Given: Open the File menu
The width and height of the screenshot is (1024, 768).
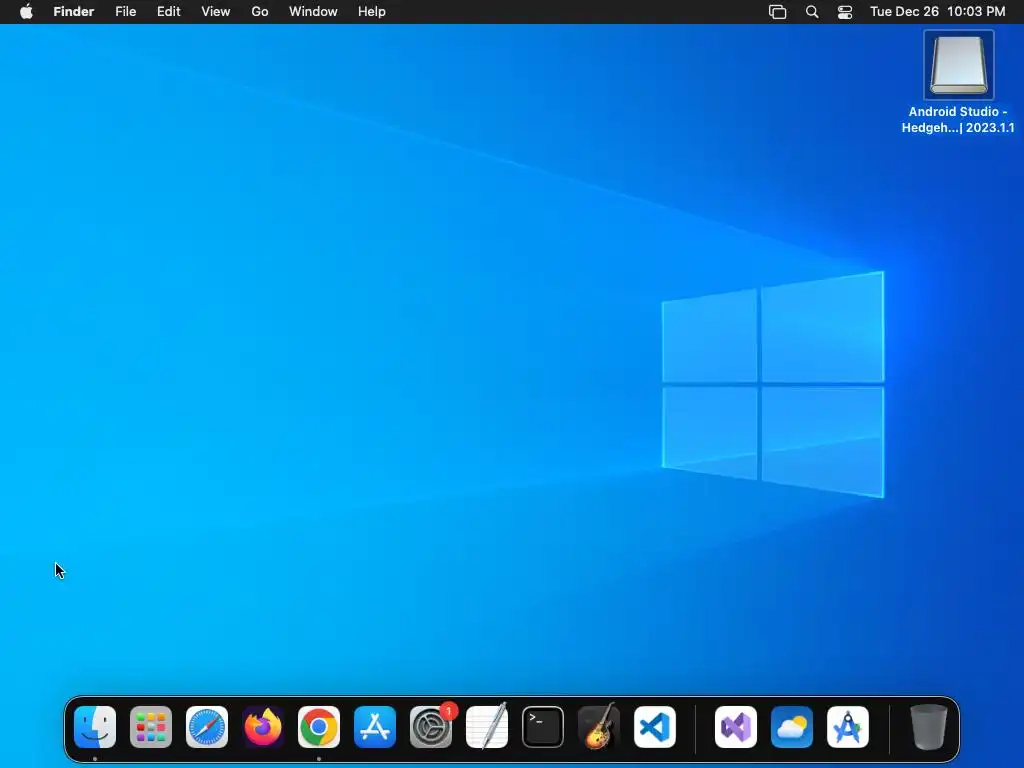Looking at the screenshot, I should (125, 12).
